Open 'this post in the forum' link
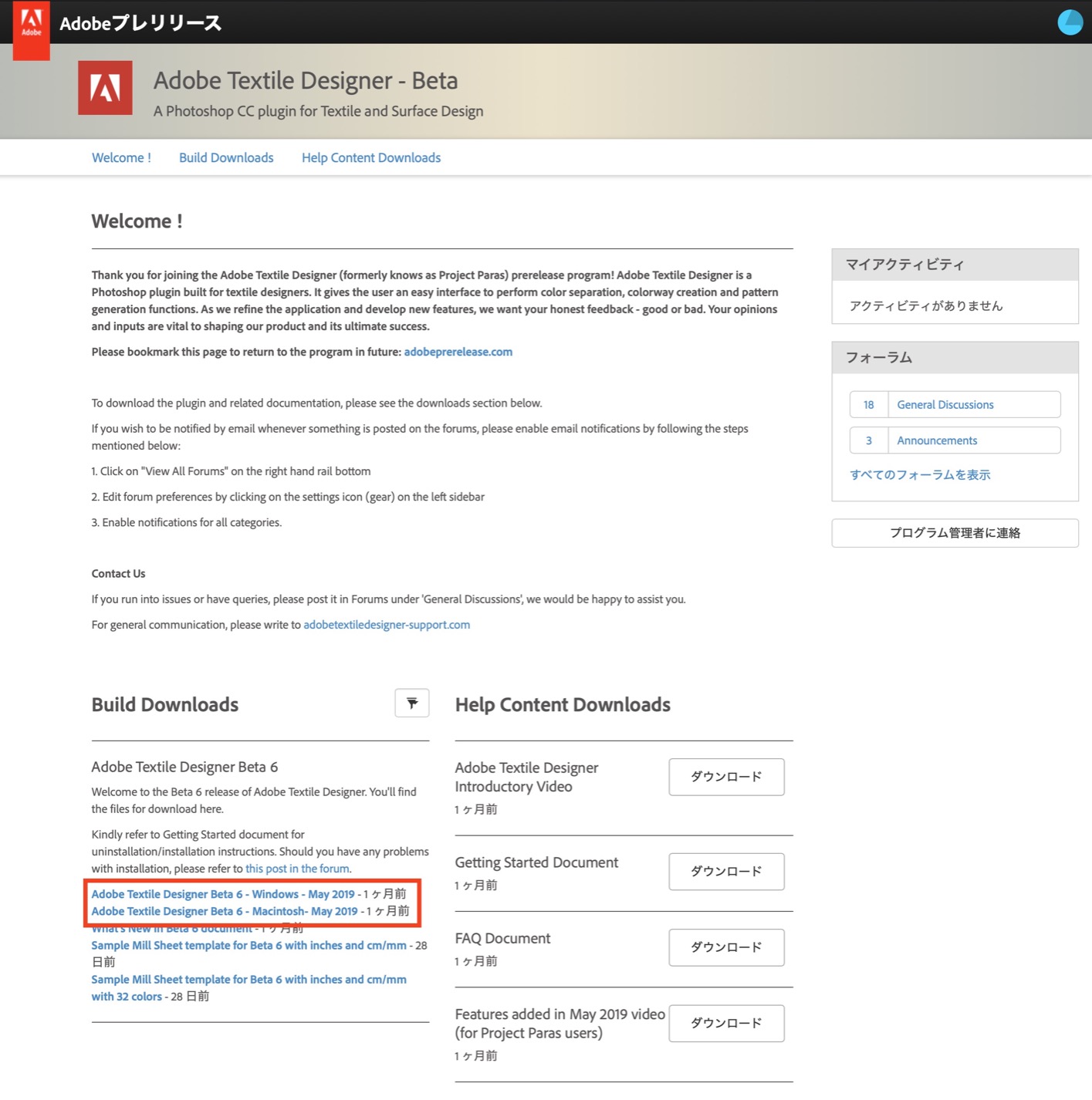This screenshot has height=1100, width=1092. [x=297, y=869]
